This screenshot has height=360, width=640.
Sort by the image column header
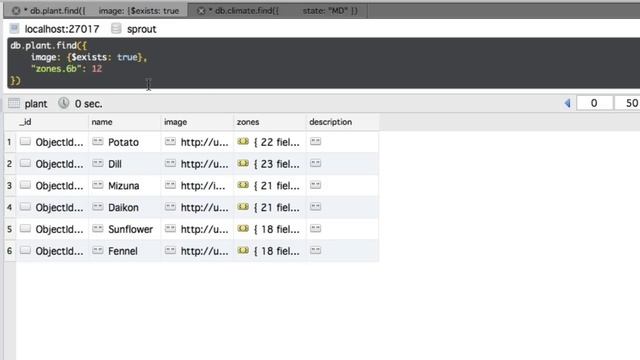pyautogui.click(x=197, y=122)
